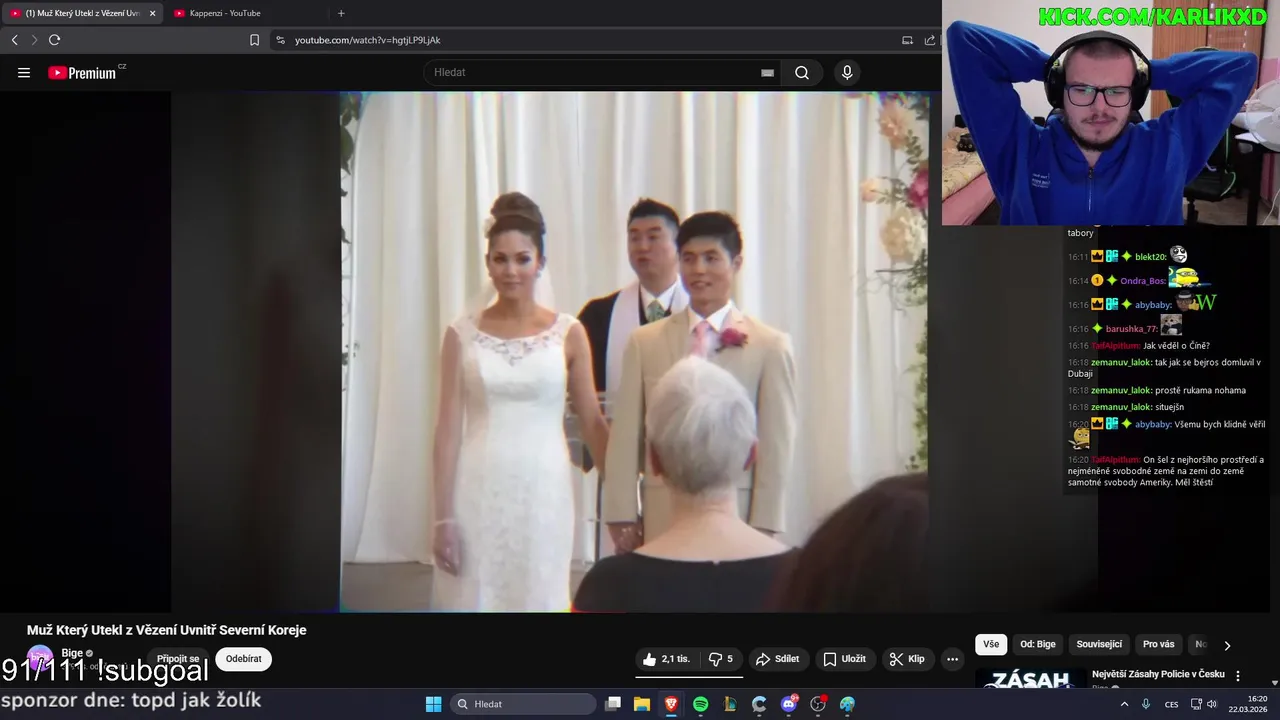Create a clip with Klip button
This screenshot has height=720, width=1280.
(x=906, y=659)
